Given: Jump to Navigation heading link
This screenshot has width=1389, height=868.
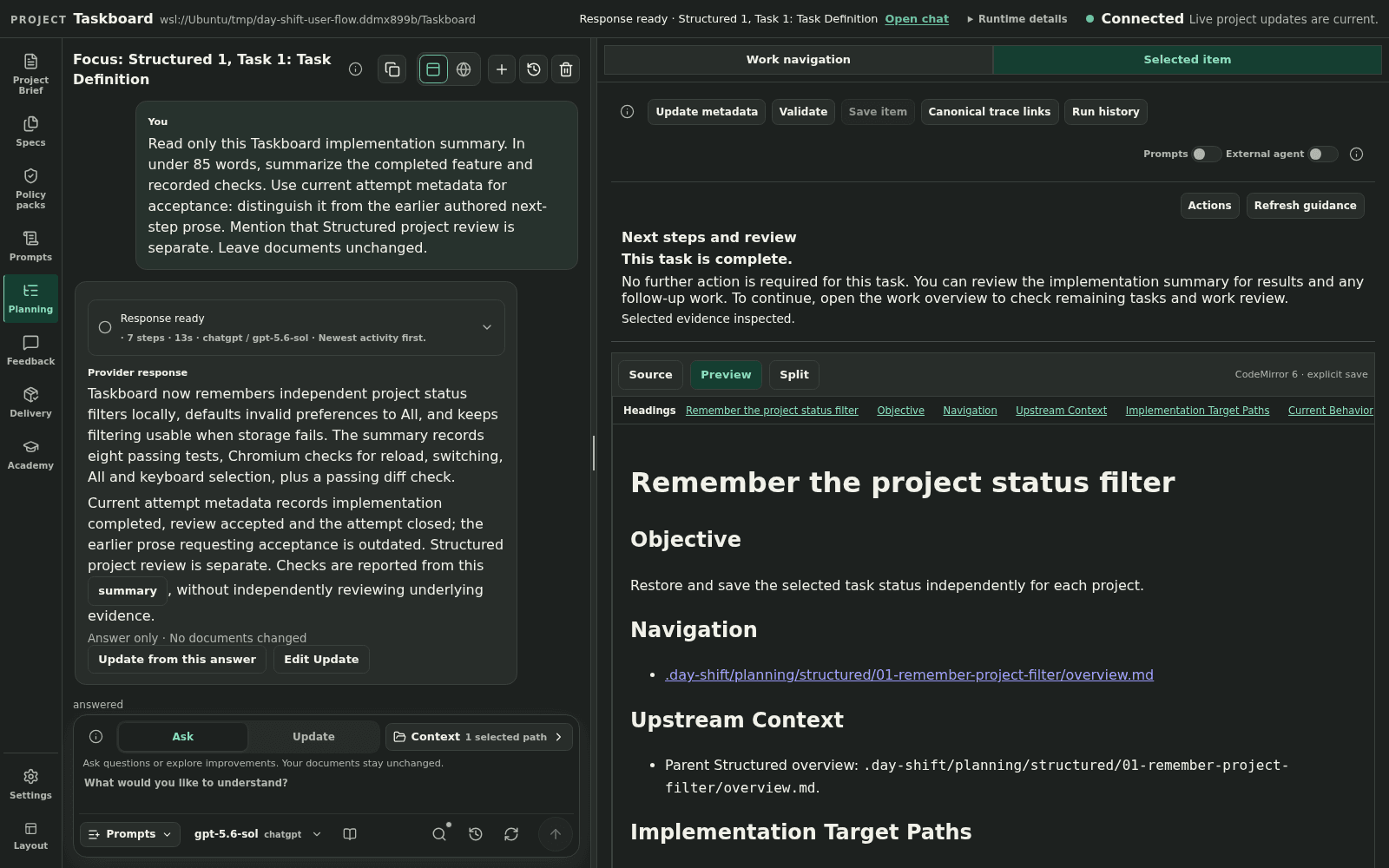Looking at the screenshot, I should click(970, 411).
